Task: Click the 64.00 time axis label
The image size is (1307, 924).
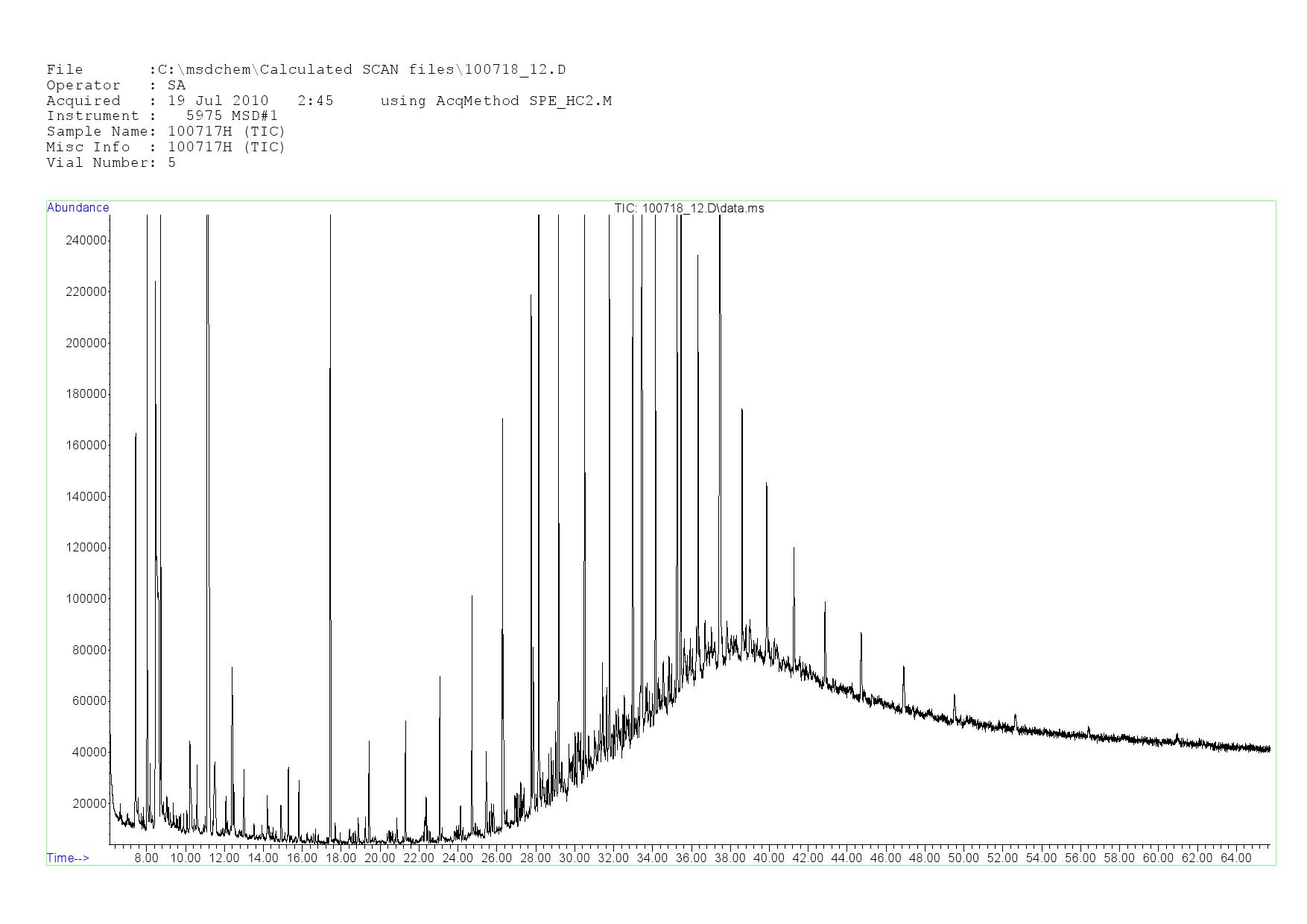Action: click(1235, 858)
